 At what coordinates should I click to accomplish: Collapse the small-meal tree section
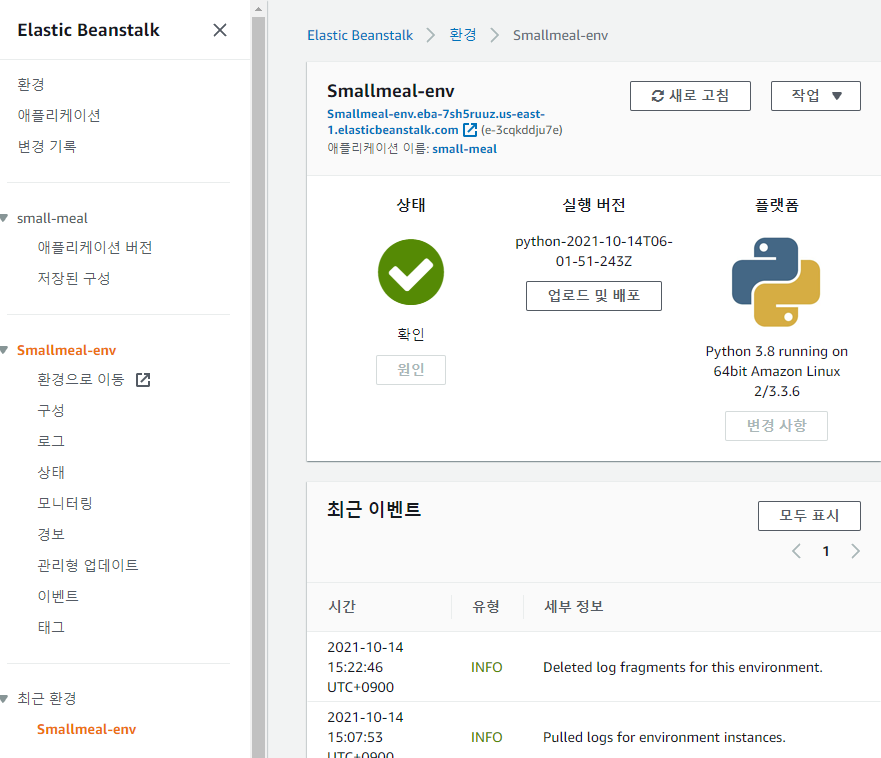pyautogui.click(x=4, y=218)
